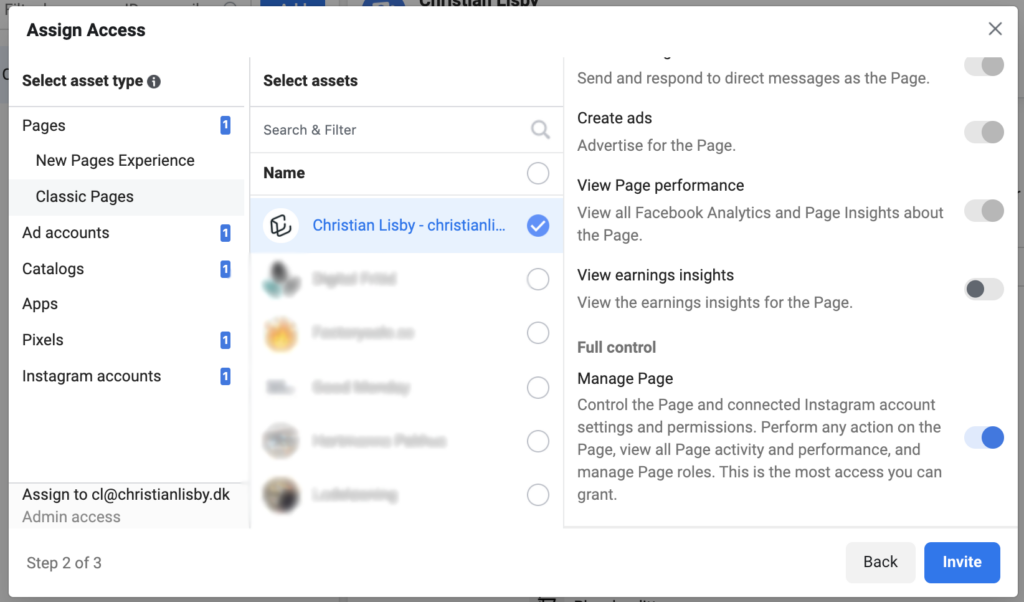
Task: Focus the Search & Filter field
Action: click(406, 130)
